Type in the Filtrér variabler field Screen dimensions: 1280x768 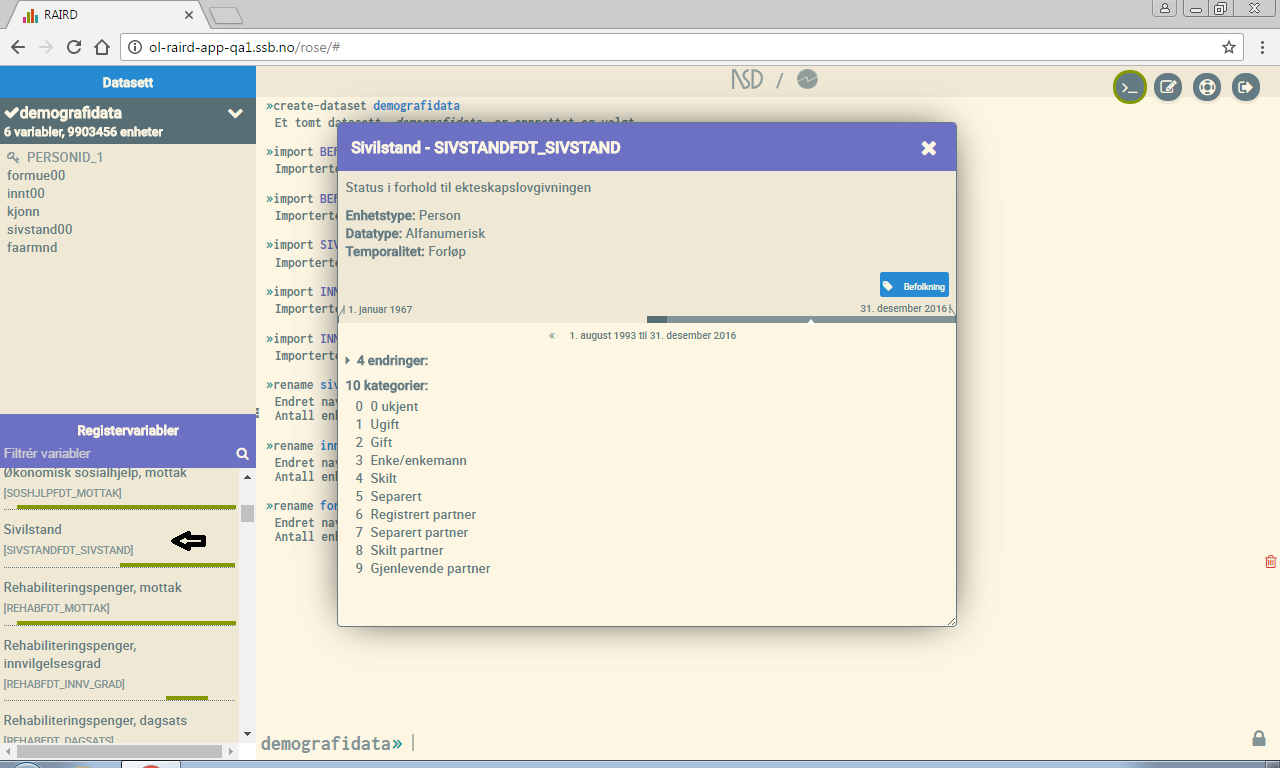[x=115, y=454]
